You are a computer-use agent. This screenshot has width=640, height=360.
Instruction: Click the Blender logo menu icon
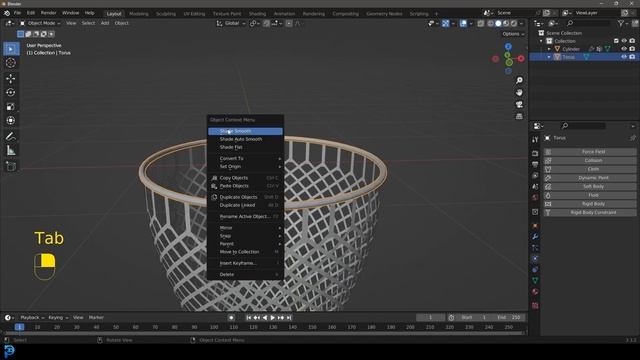coord(7,13)
